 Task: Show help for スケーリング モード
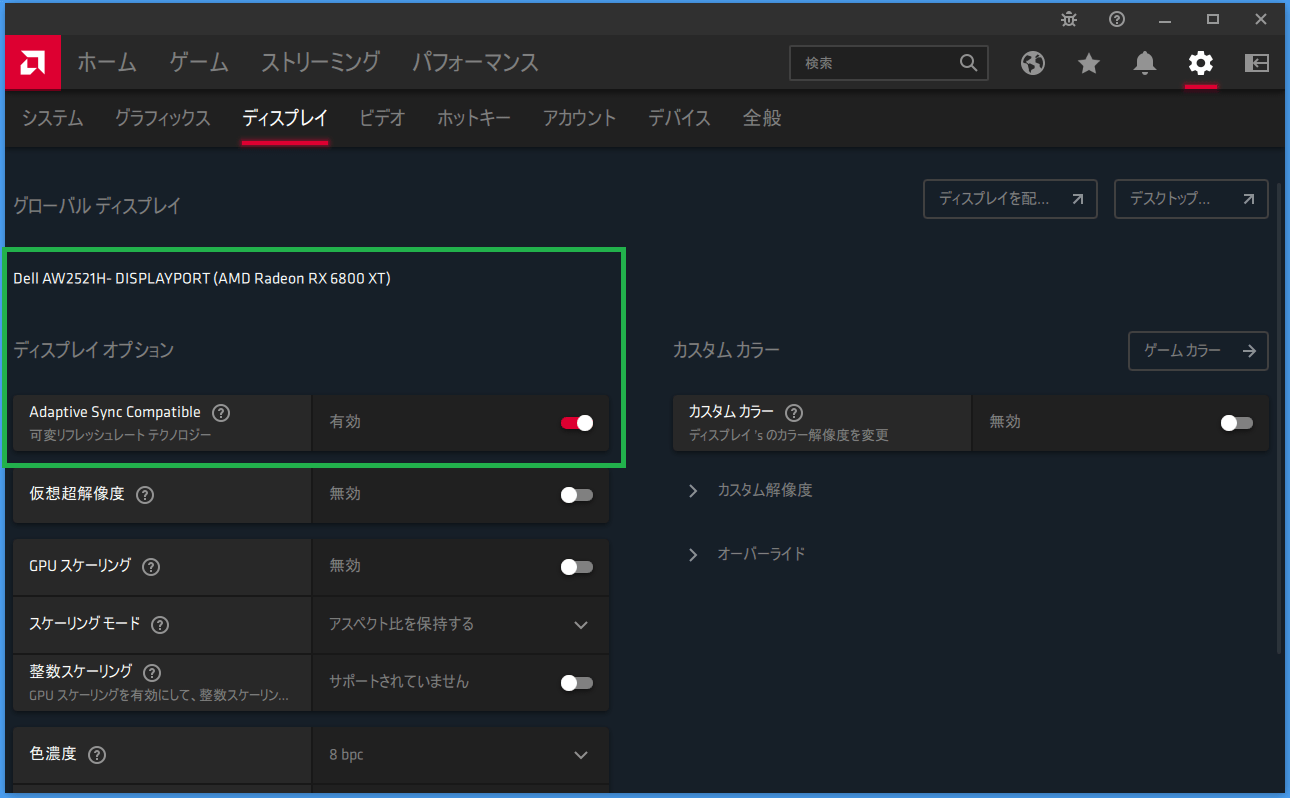[x=159, y=624]
